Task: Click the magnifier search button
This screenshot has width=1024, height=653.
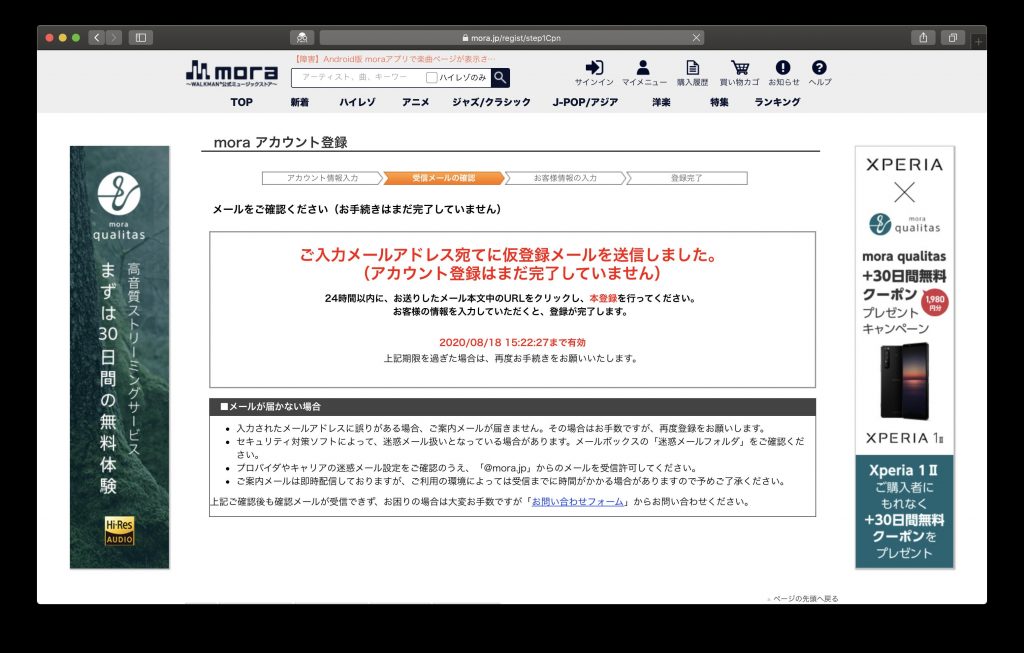Action: 500,78
